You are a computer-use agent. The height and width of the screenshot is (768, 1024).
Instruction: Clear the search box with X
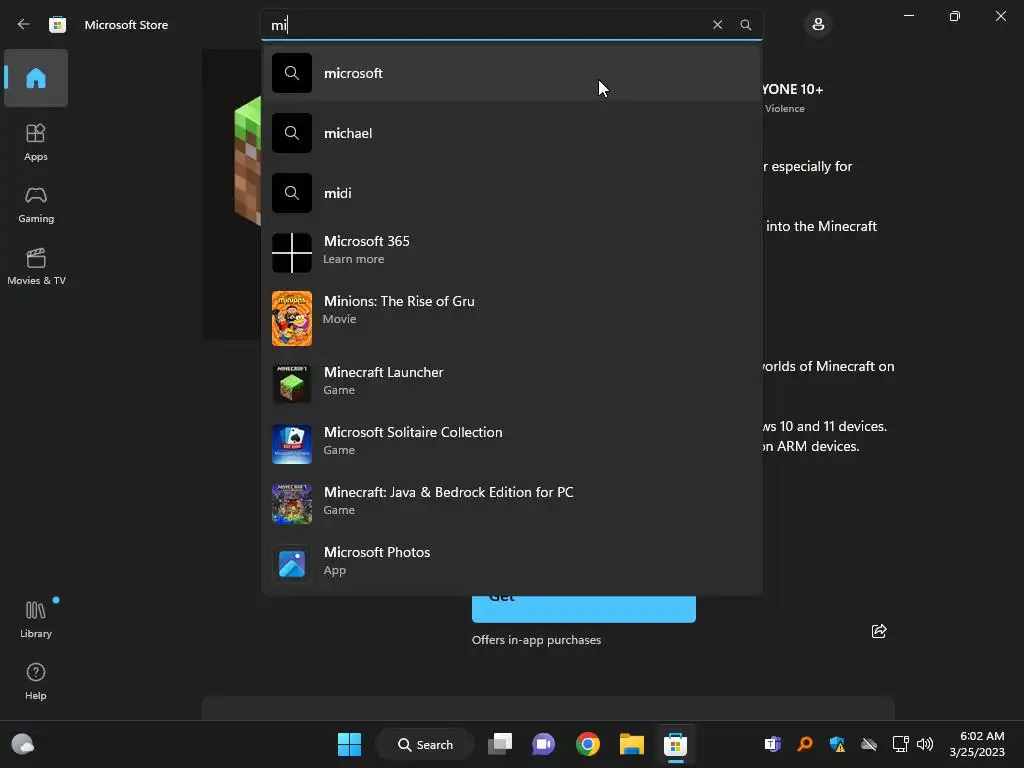point(717,25)
